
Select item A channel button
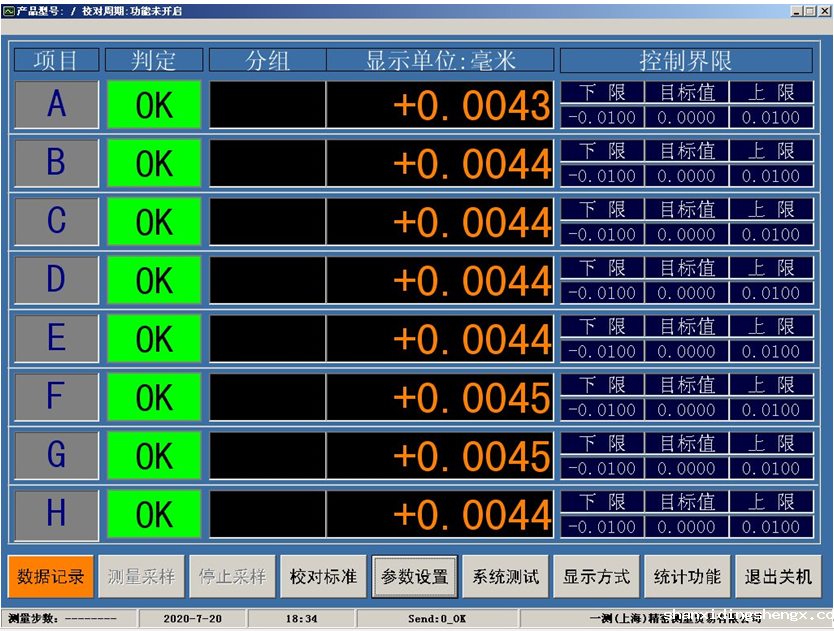56,105
